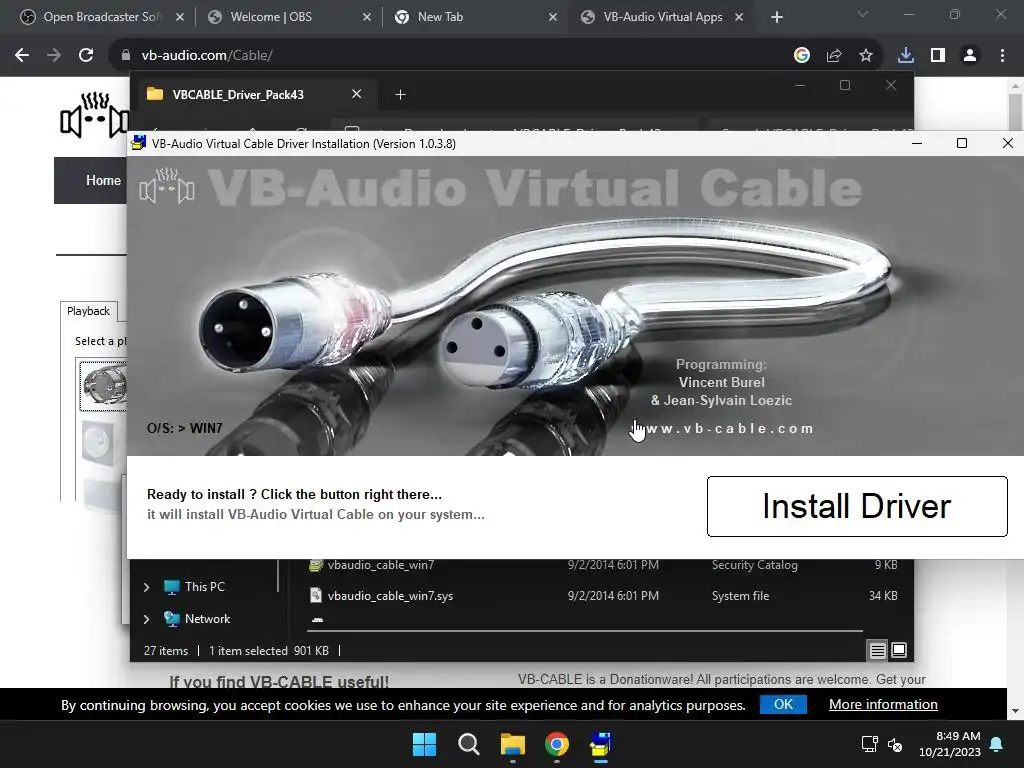Open Chrome three-dot menu
The image size is (1024, 768).
pyautogui.click(x=1002, y=56)
